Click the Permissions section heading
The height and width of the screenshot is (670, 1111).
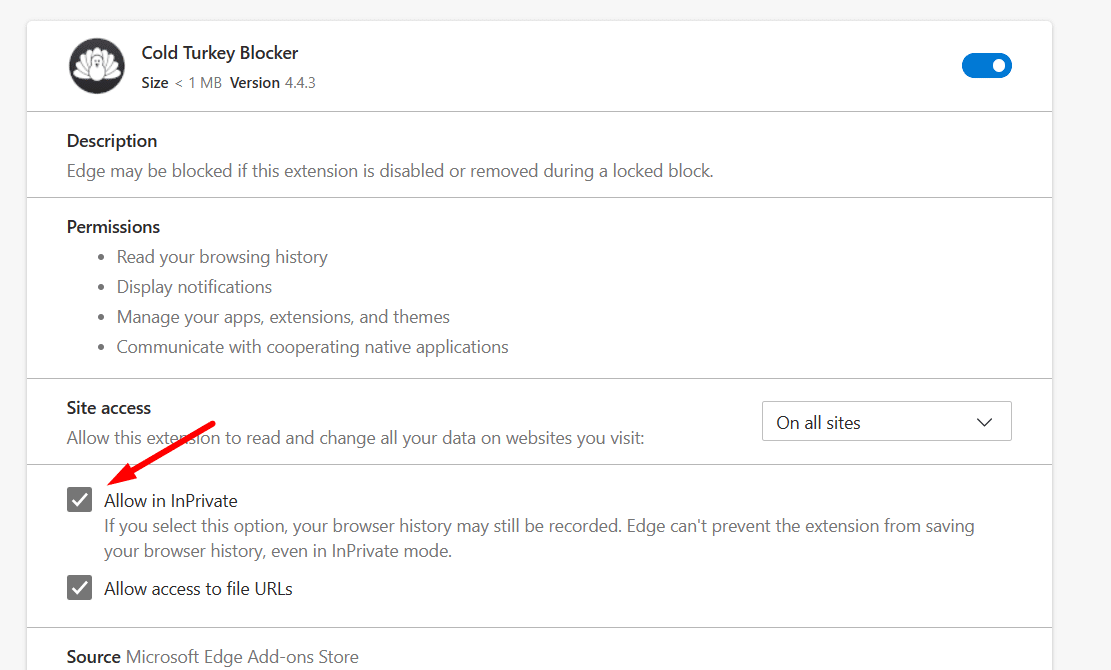(x=113, y=227)
